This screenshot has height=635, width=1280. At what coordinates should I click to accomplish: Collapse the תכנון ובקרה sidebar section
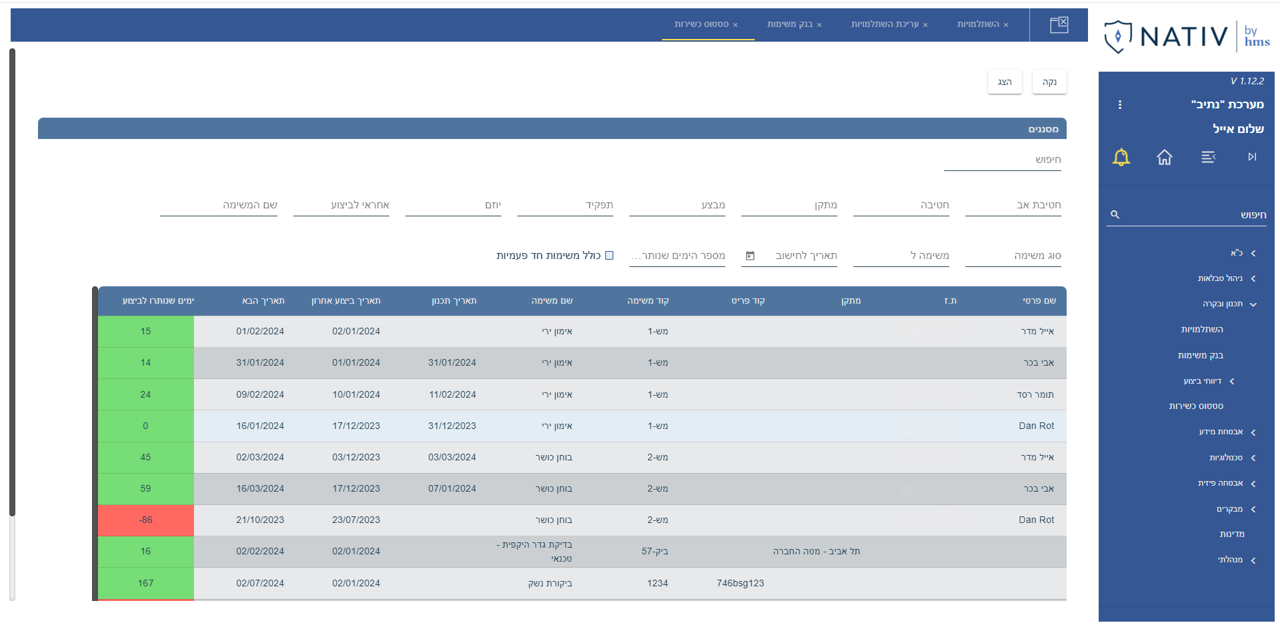[x=1253, y=304]
